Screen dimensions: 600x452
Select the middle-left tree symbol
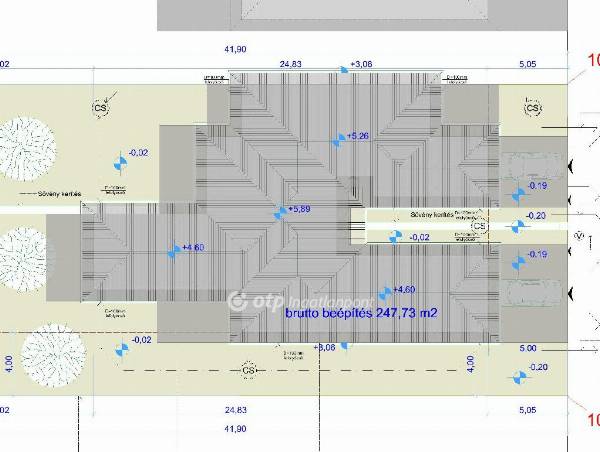pyautogui.click(x=23, y=258)
